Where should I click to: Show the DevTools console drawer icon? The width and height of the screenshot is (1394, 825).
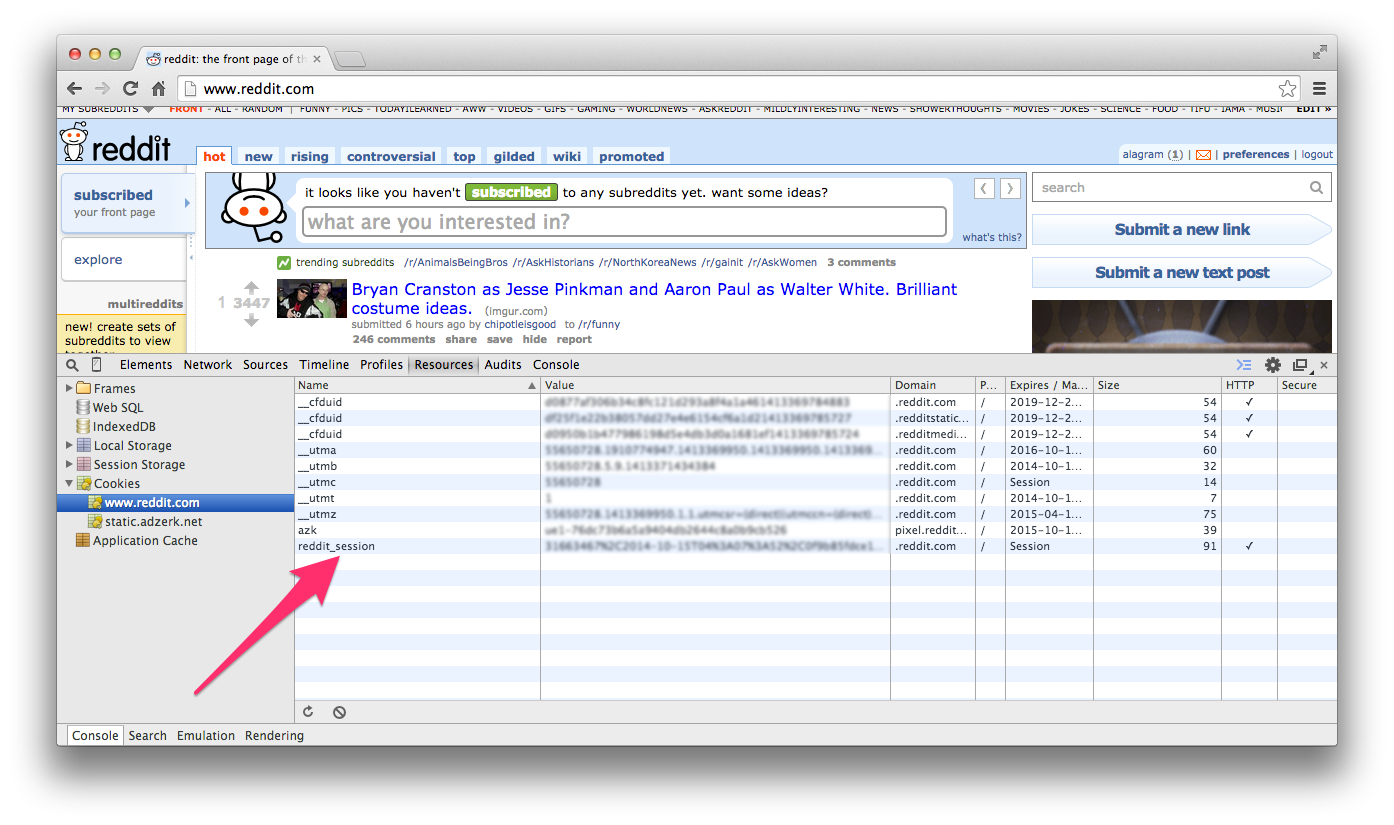(x=1243, y=365)
